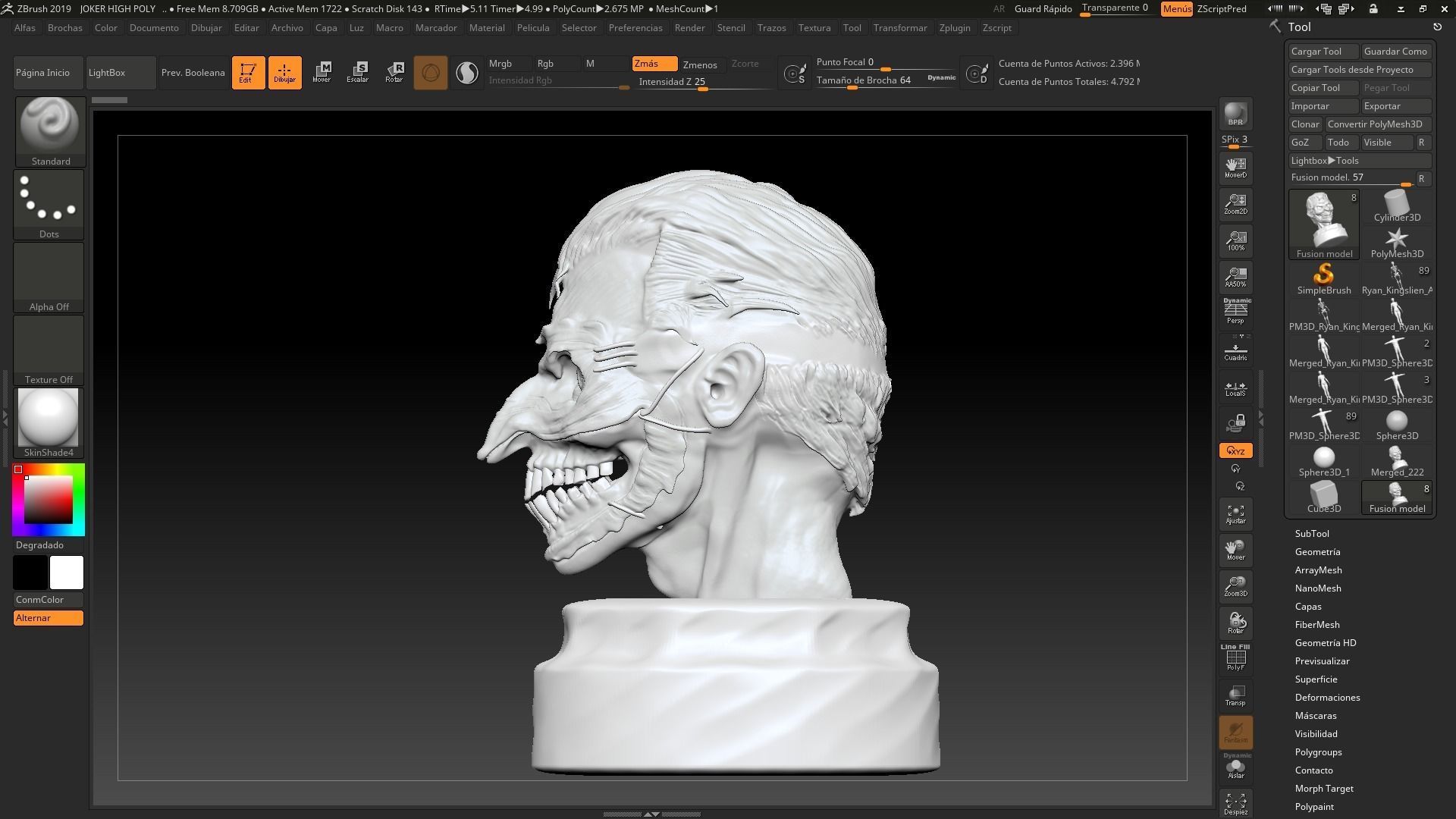Viewport: 1456px width, 819px height.
Task: Select the PolyMesh3D star tool
Action: 1397,242
